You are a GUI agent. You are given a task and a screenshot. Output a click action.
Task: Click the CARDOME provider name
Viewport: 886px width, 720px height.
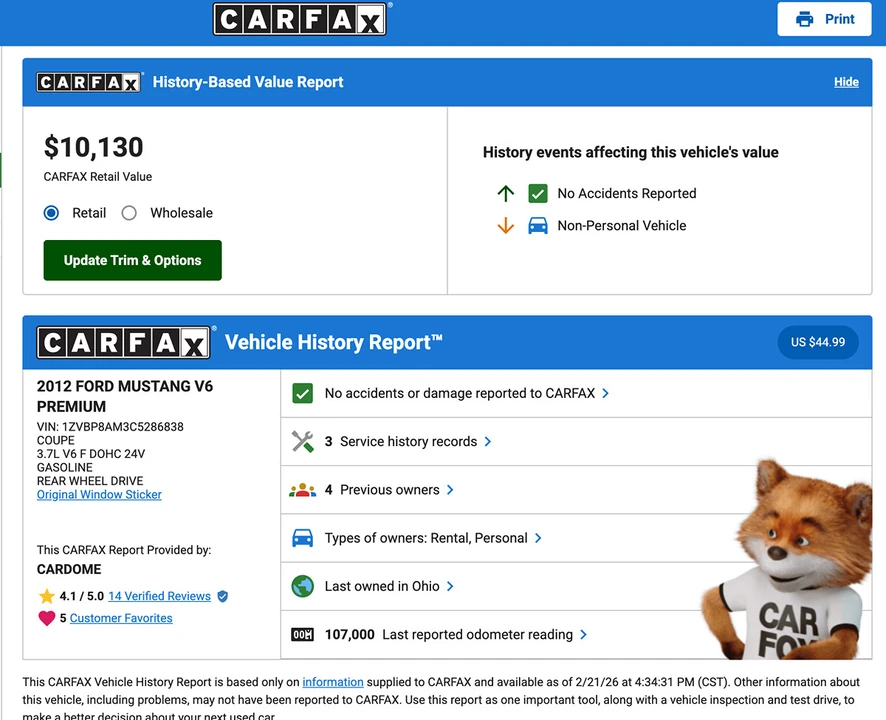69,570
